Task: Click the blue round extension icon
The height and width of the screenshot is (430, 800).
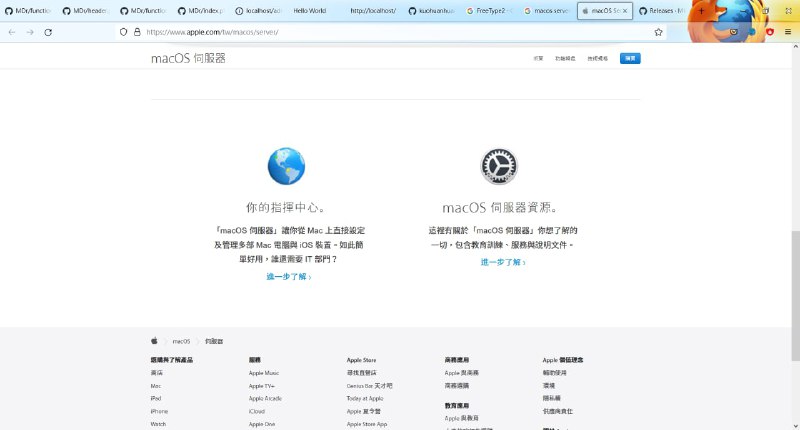Action: 752,32
